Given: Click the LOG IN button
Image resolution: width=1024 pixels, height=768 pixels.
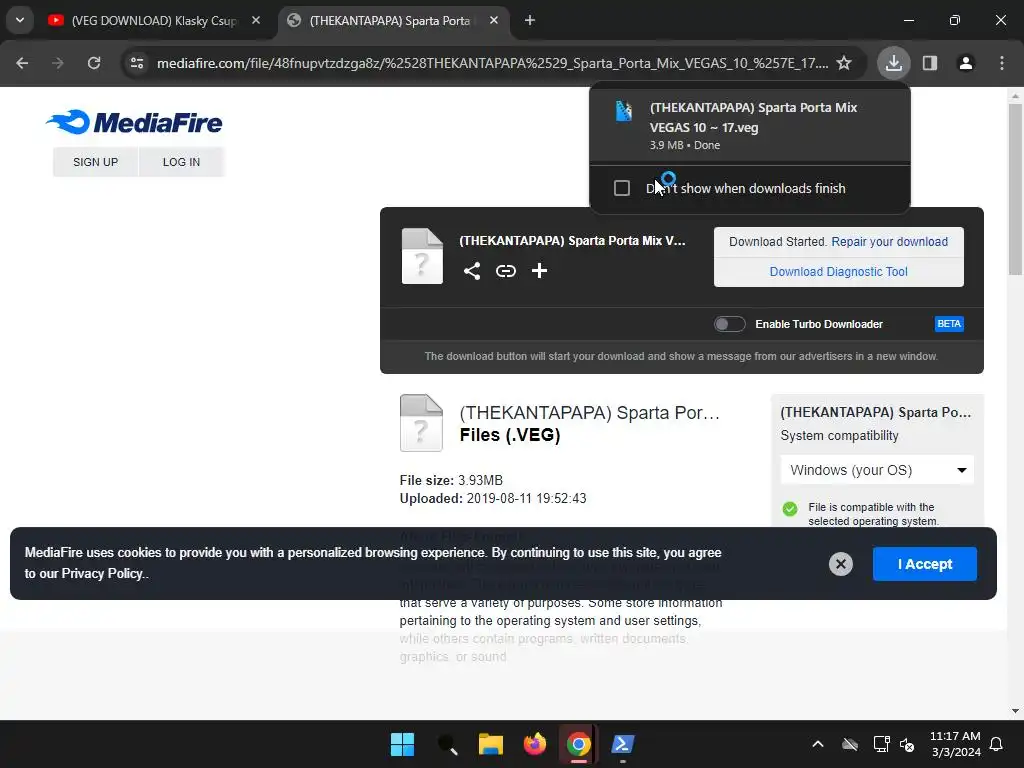Looking at the screenshot, I should [182, 162].
